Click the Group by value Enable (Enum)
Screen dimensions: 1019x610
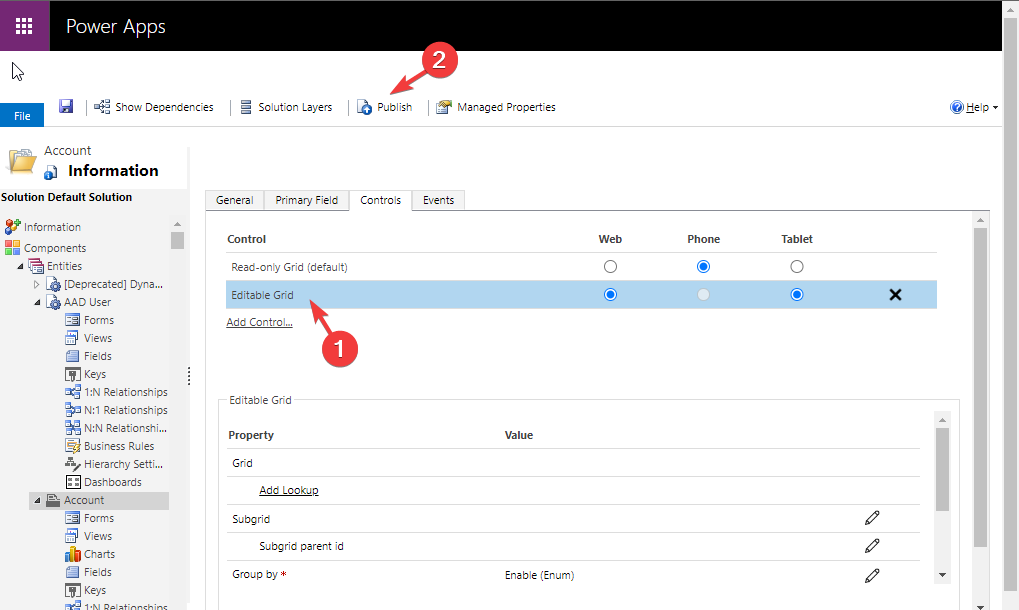coord(539,576)
